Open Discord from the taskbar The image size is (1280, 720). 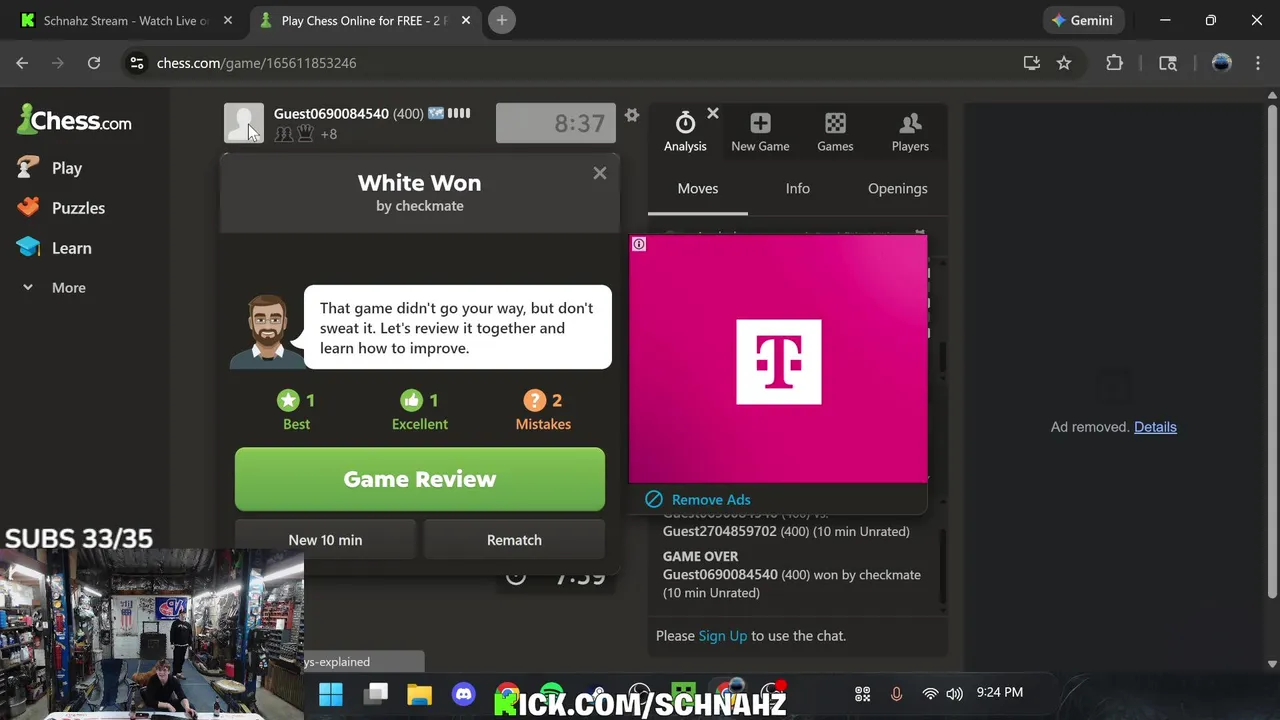pyautogui.click(x=463, y=694)
